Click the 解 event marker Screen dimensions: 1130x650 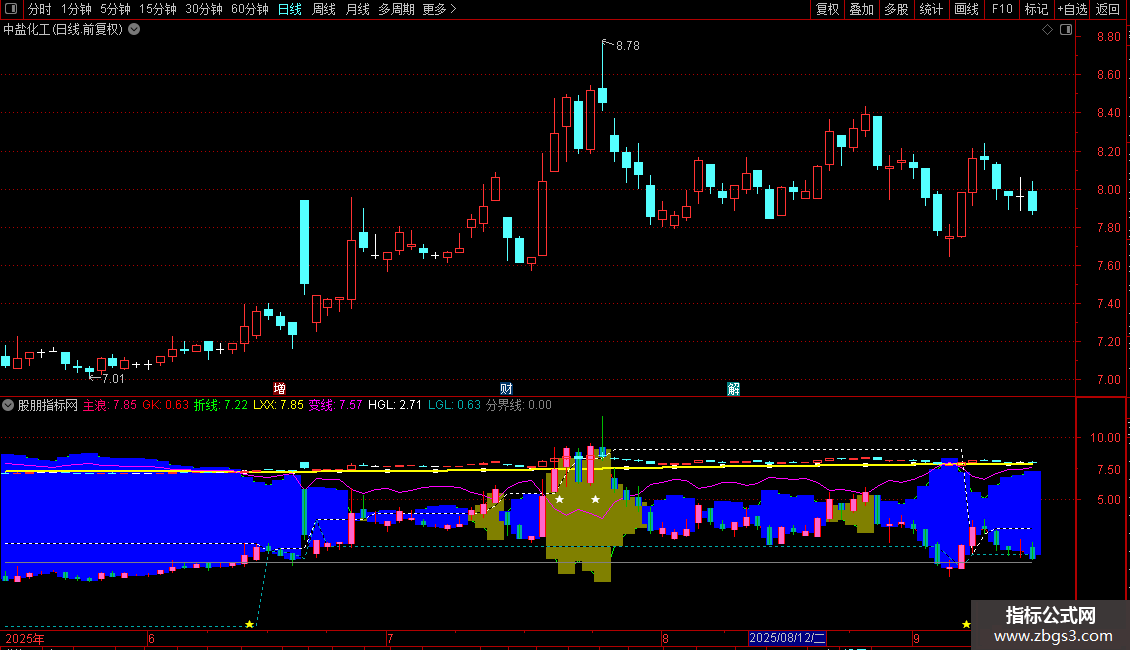click(733, 388)
